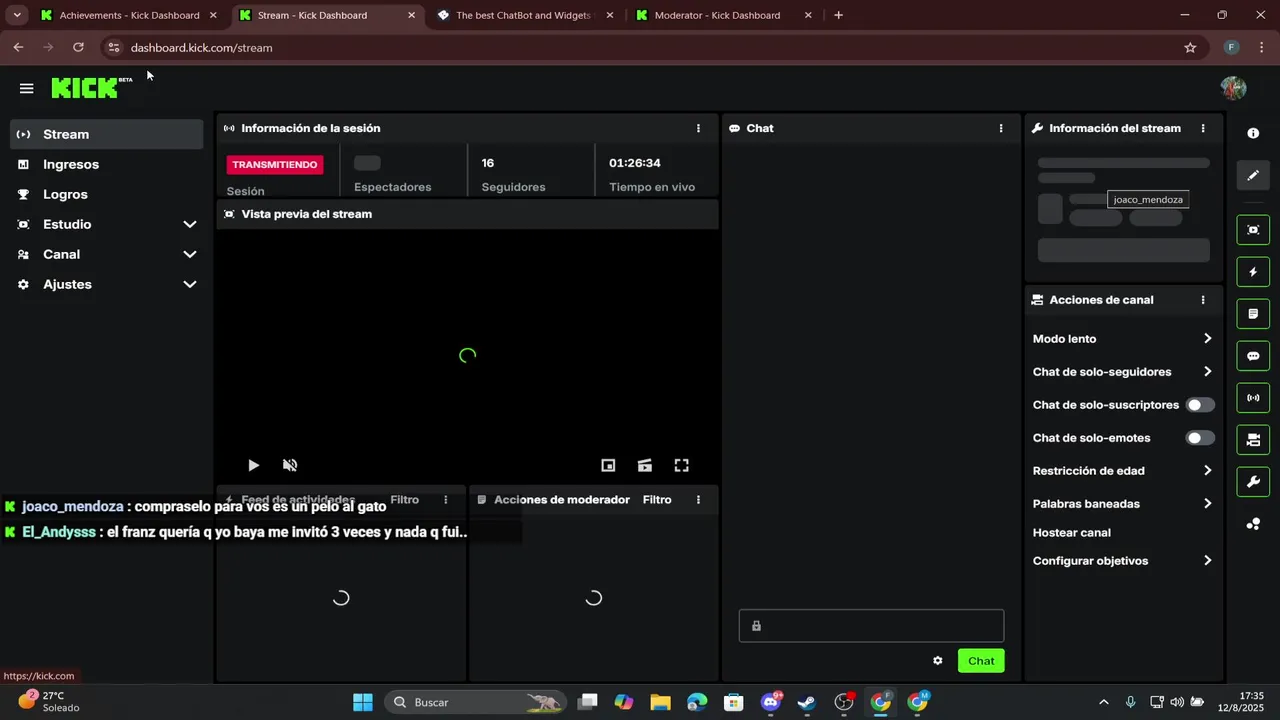Click the TRANSMITIENDO status badge

point(275,165)
